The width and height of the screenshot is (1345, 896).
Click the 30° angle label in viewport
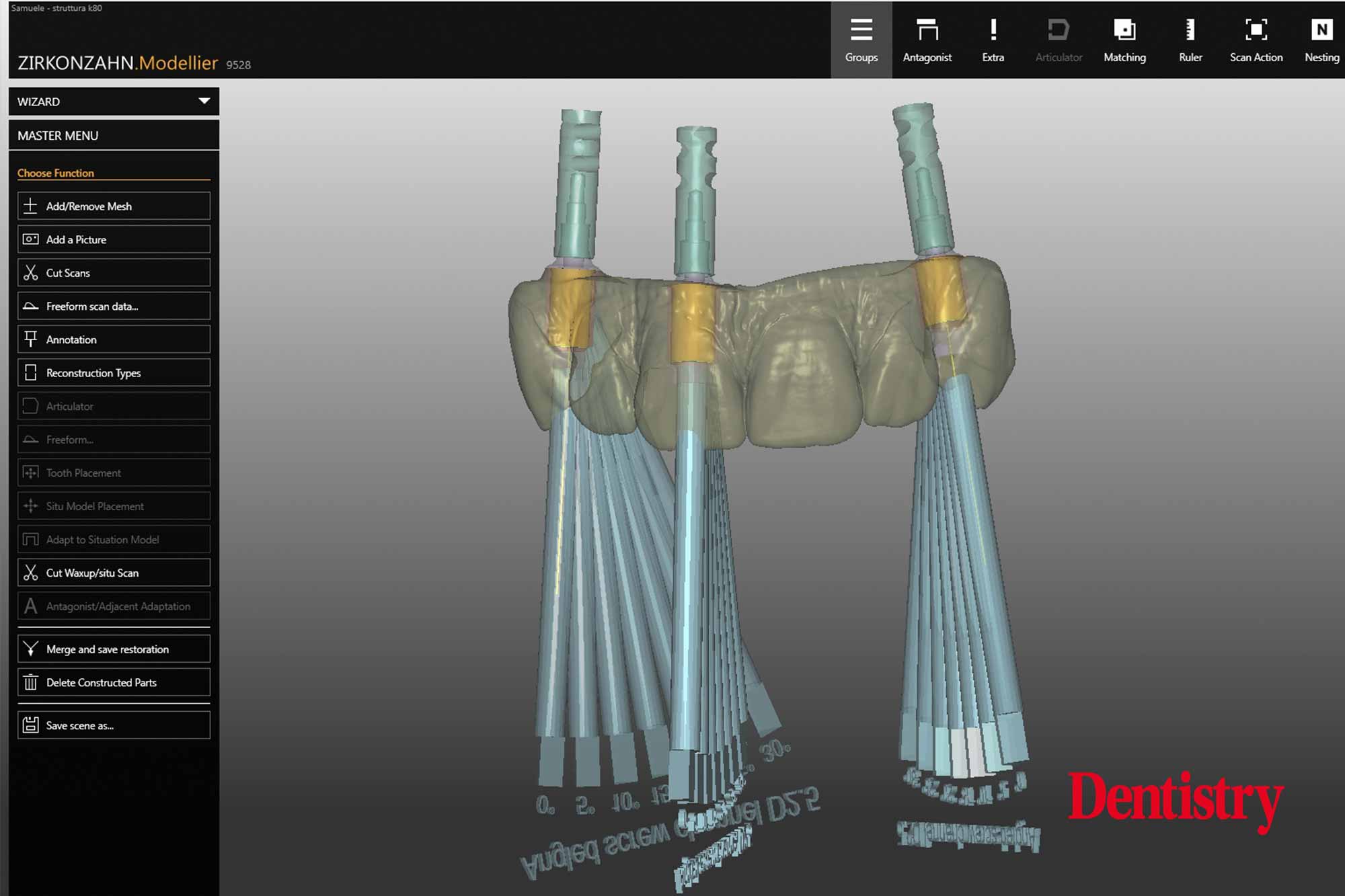[x=775, y=749]
